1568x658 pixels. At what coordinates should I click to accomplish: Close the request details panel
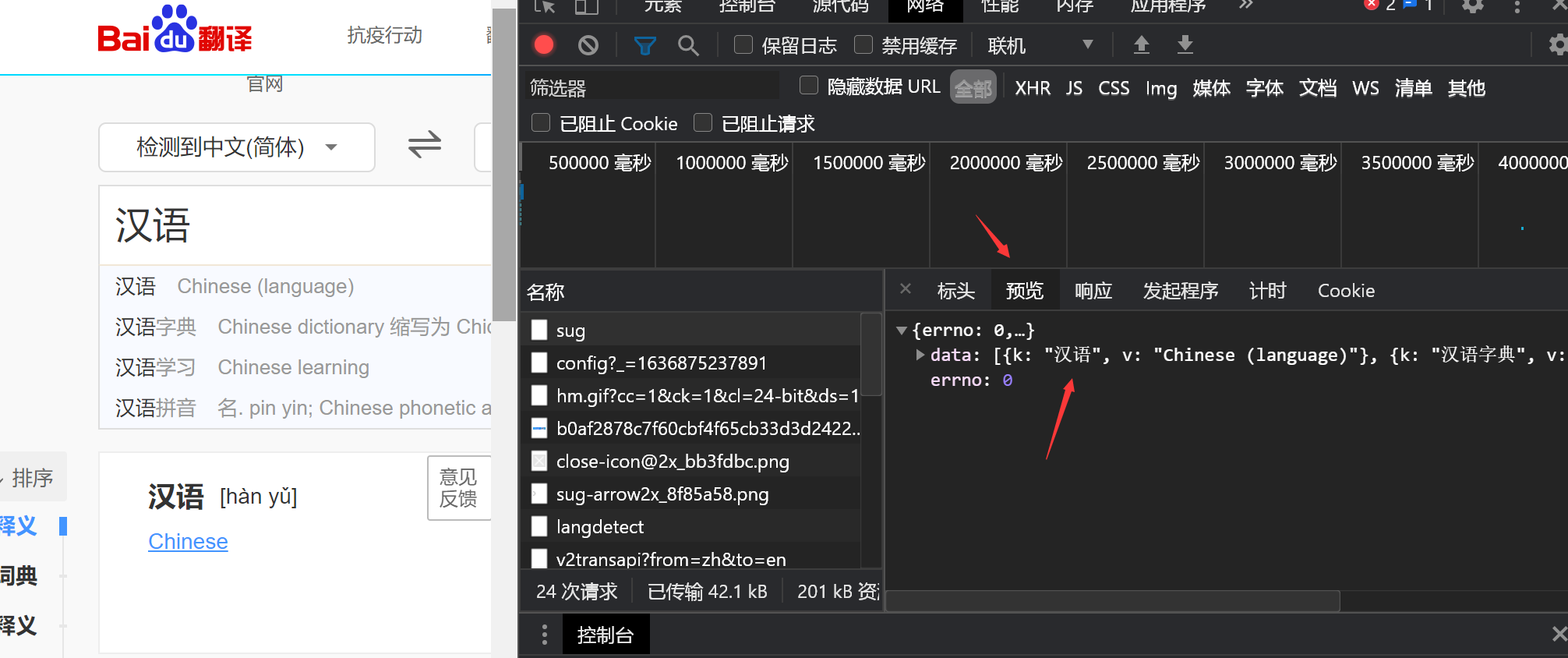click(x=906, y=288)
